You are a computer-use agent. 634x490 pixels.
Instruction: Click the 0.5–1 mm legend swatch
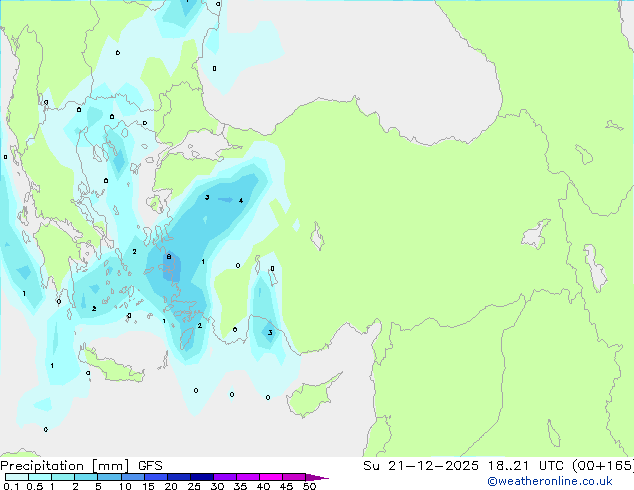pyautogui.click(x=40, y=477)
